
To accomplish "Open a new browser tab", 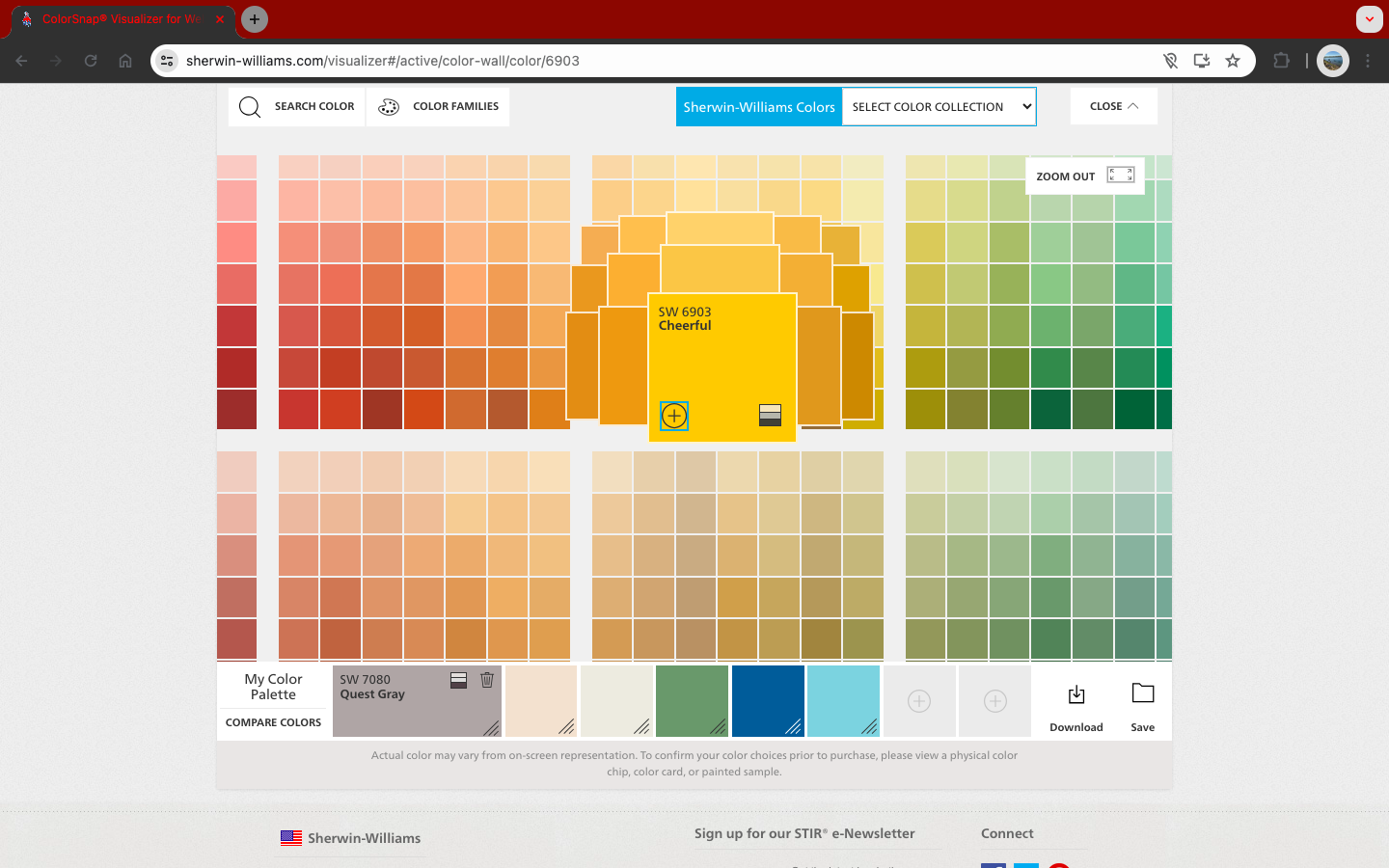I will click(x=255, y=19).
